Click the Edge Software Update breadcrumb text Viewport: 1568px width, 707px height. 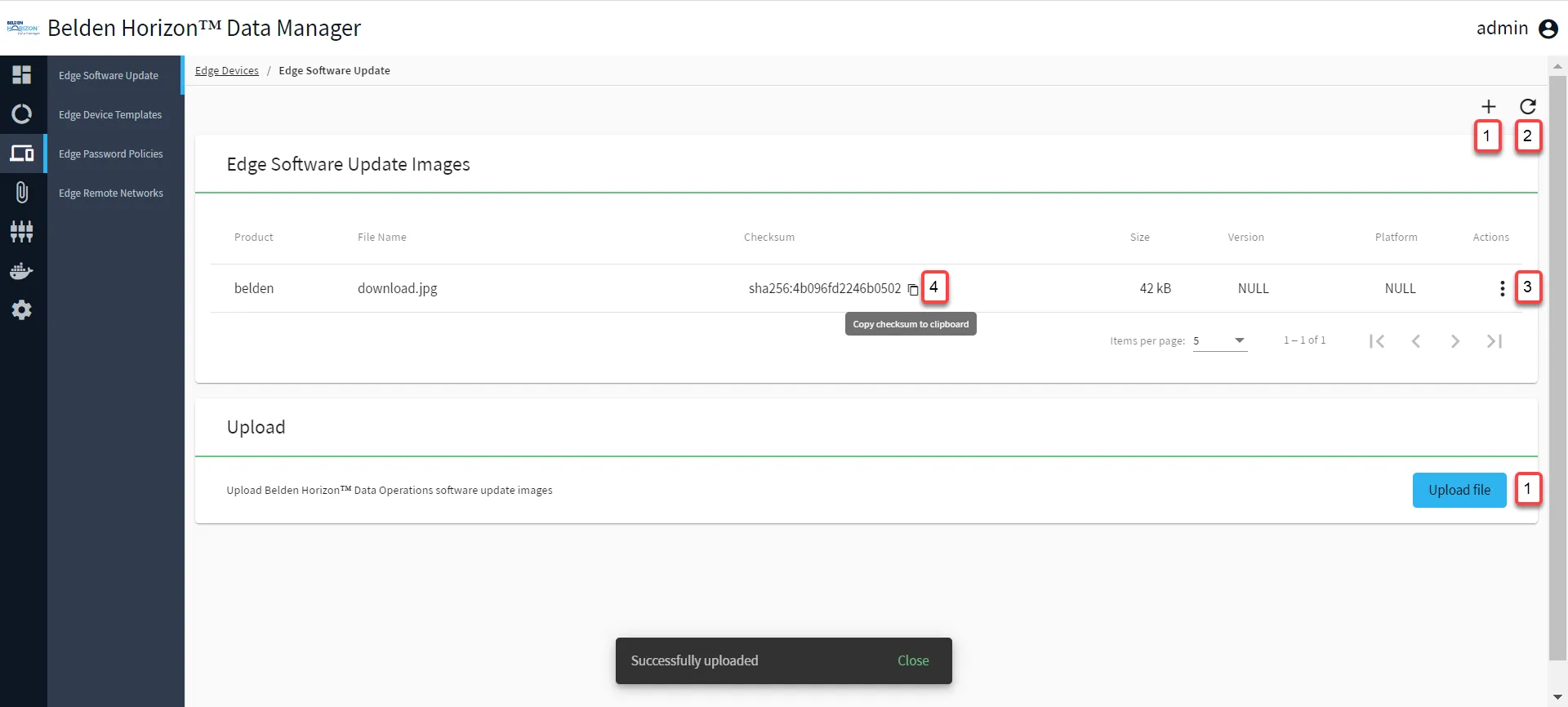335,71
